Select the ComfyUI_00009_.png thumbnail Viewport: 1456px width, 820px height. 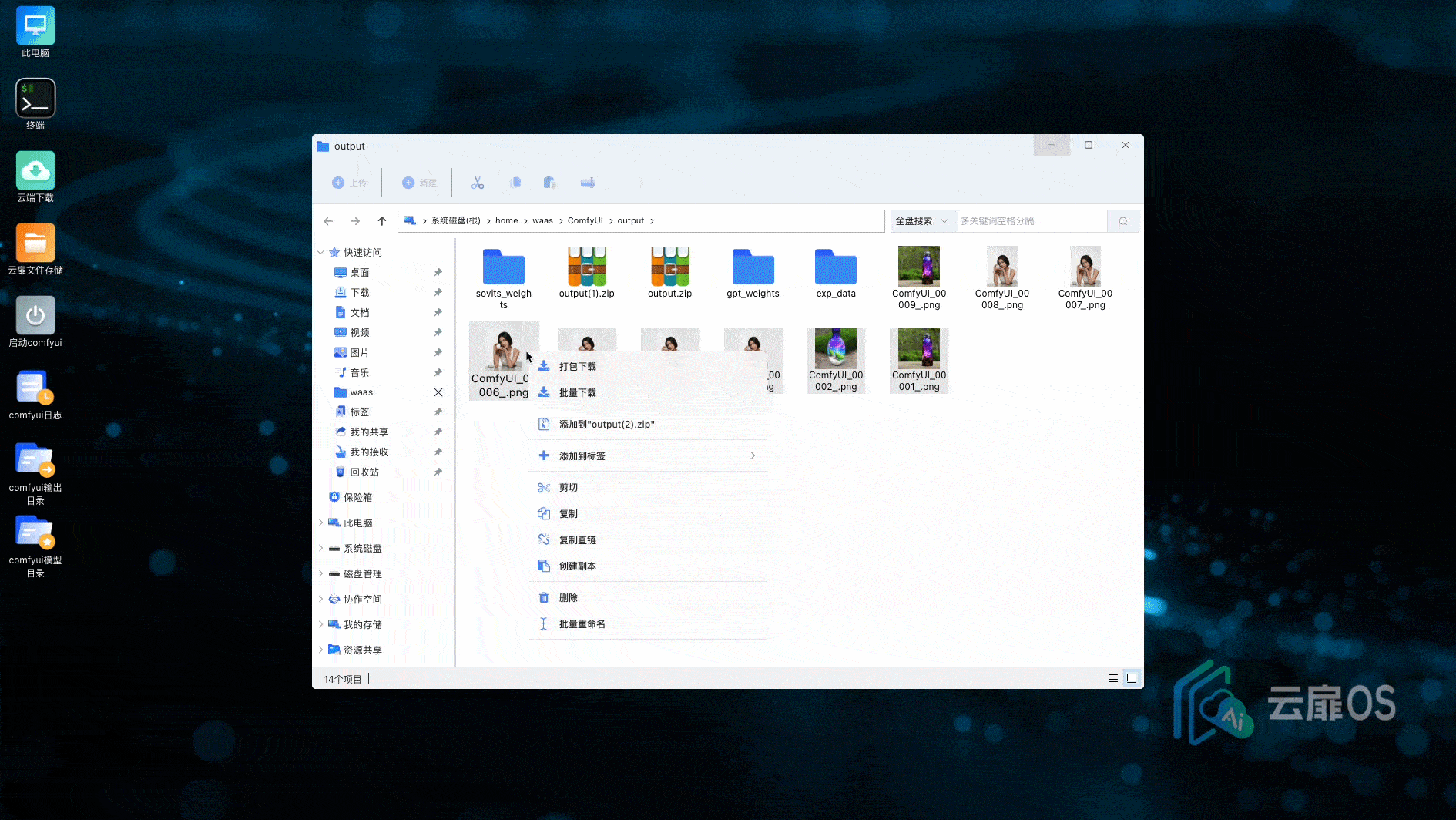point(918,267)
